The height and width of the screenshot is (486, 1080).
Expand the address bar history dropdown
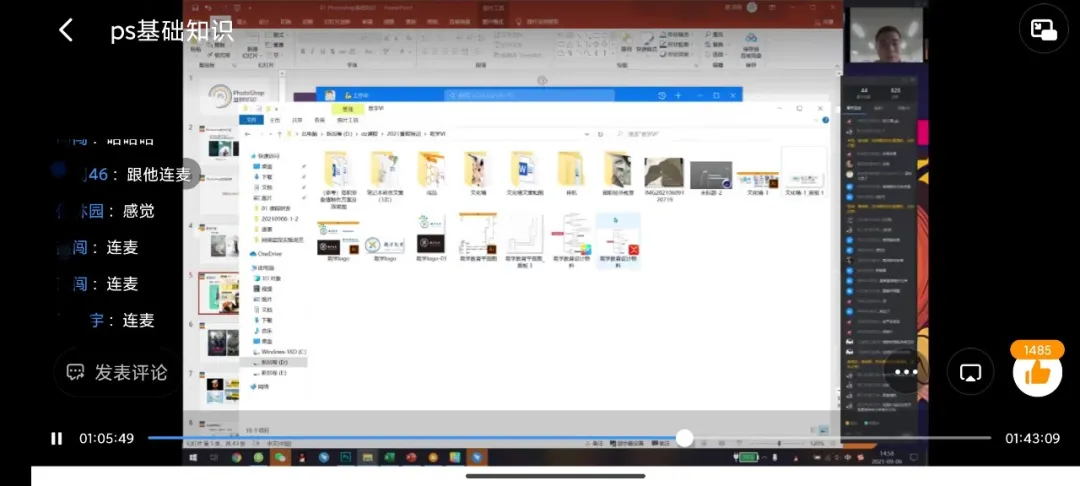(588, 134)
